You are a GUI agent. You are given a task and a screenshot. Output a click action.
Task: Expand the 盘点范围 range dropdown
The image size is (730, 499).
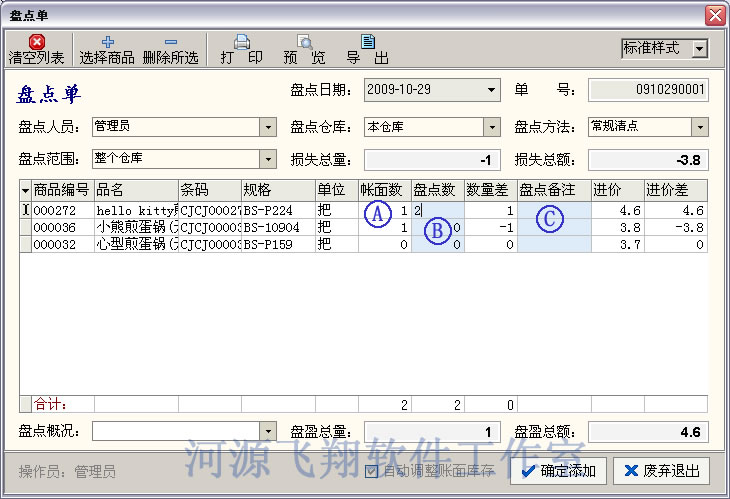tap(267, 159)
